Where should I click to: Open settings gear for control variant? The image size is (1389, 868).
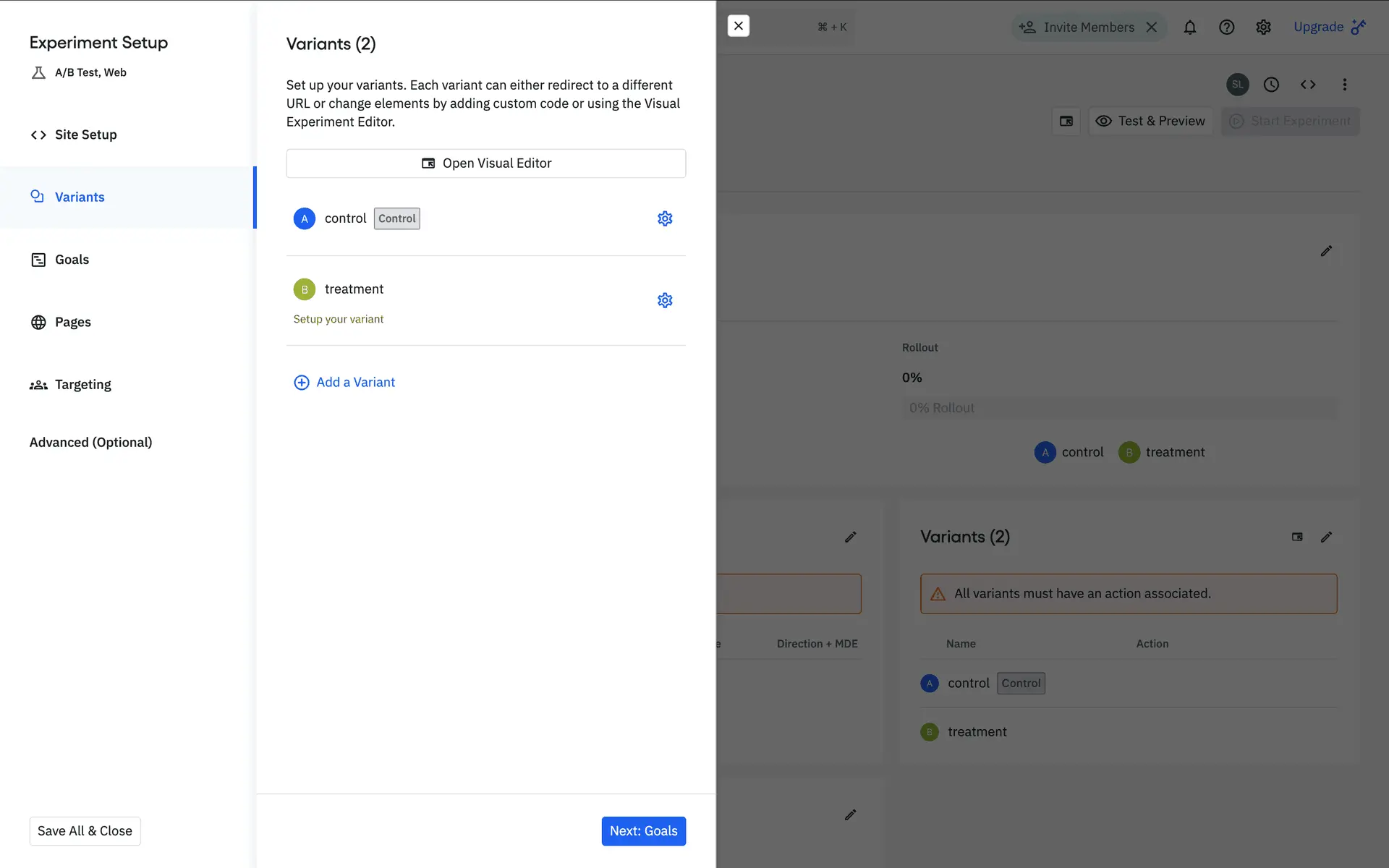pyautogui.click(x=665, y=218)
